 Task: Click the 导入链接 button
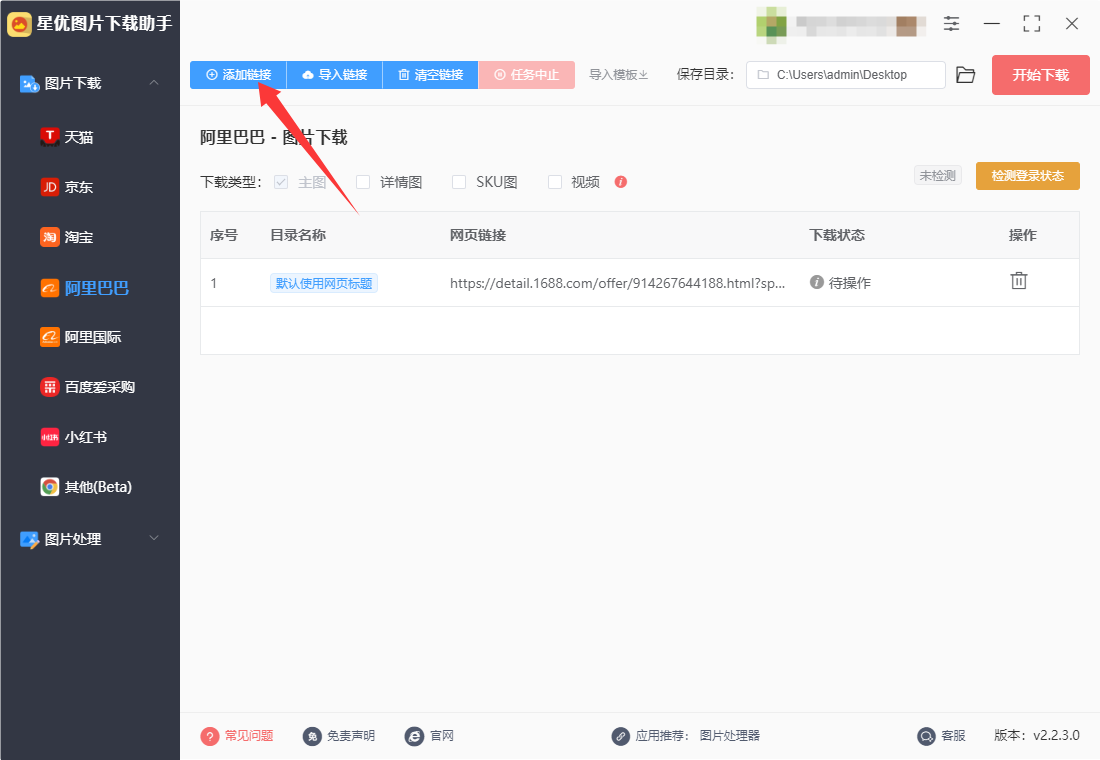(335, 75)
